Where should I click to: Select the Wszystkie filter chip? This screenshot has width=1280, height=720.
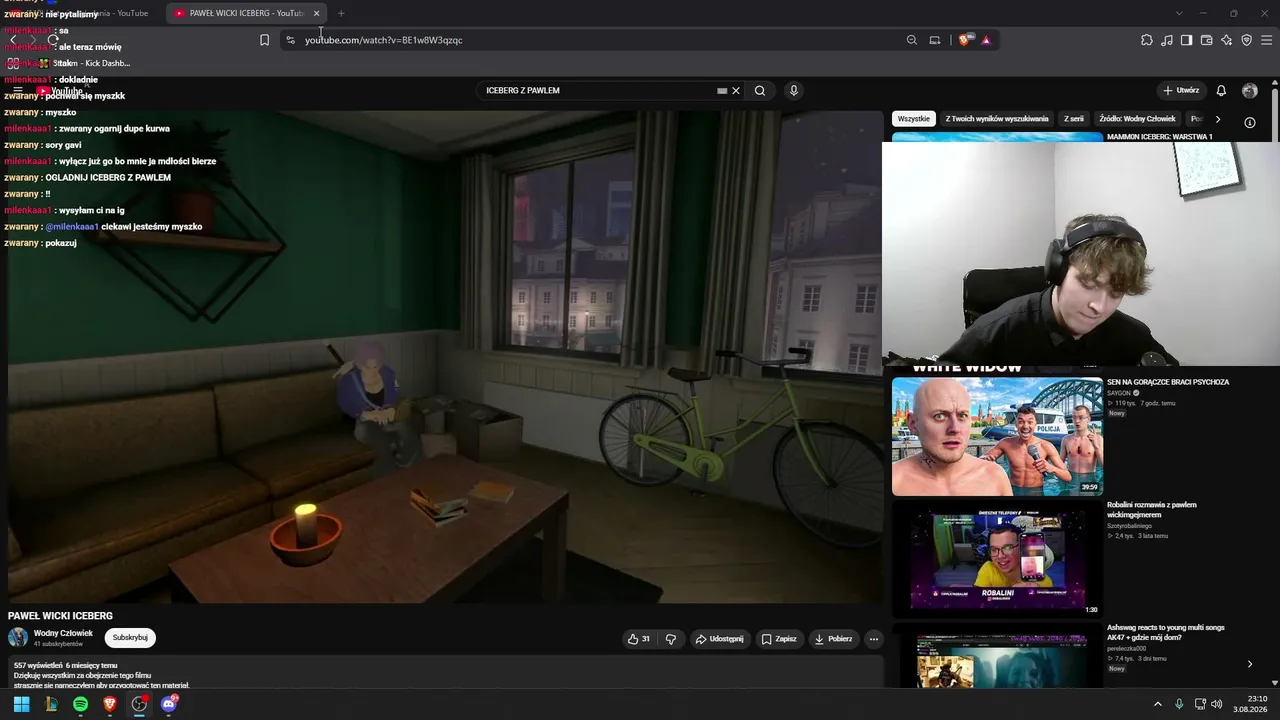click(914, 119)
